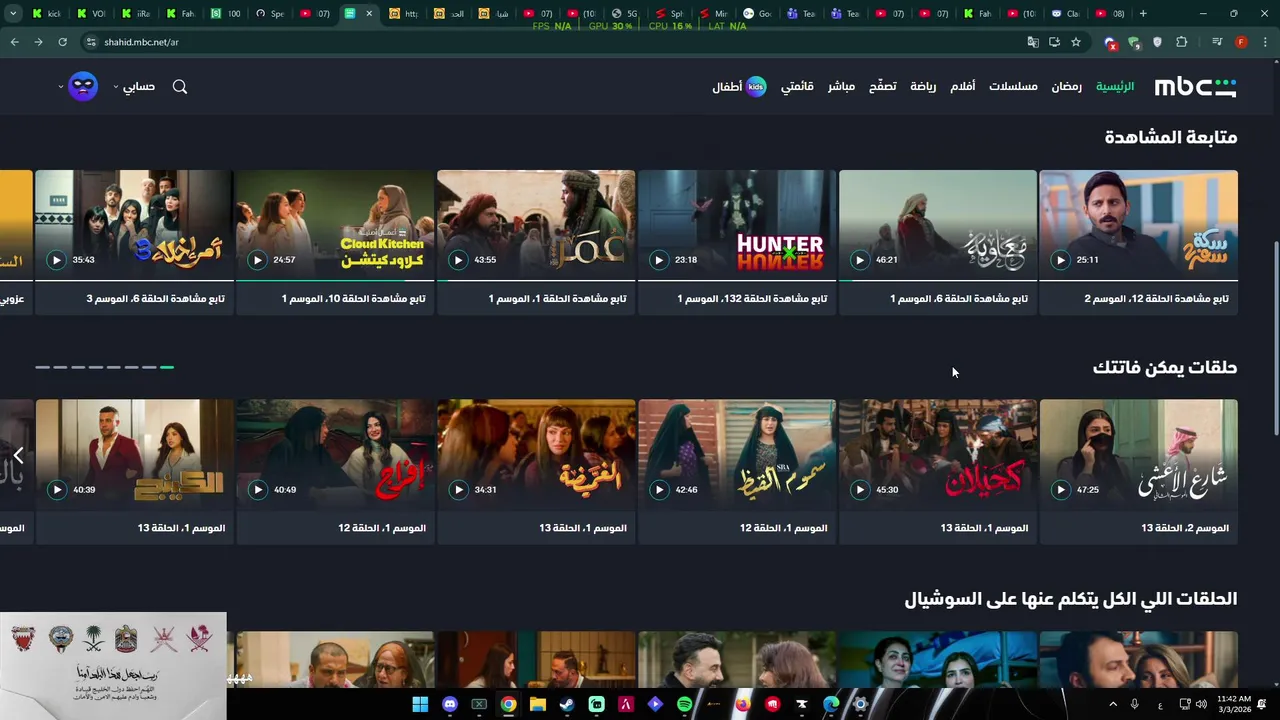Open the مسلسلات series menu

pos(1013,87)
